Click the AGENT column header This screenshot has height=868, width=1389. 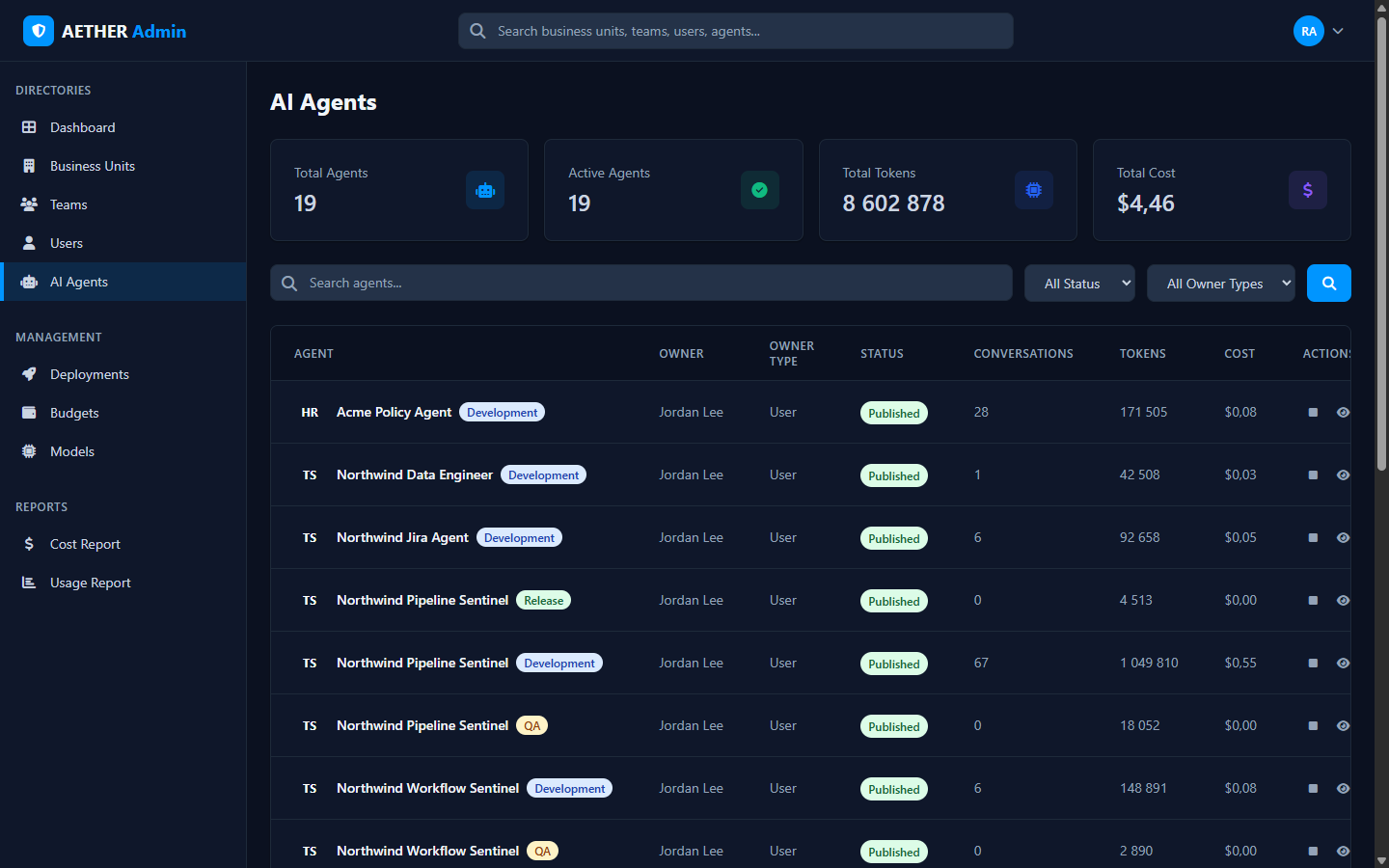tap(313, 354)
